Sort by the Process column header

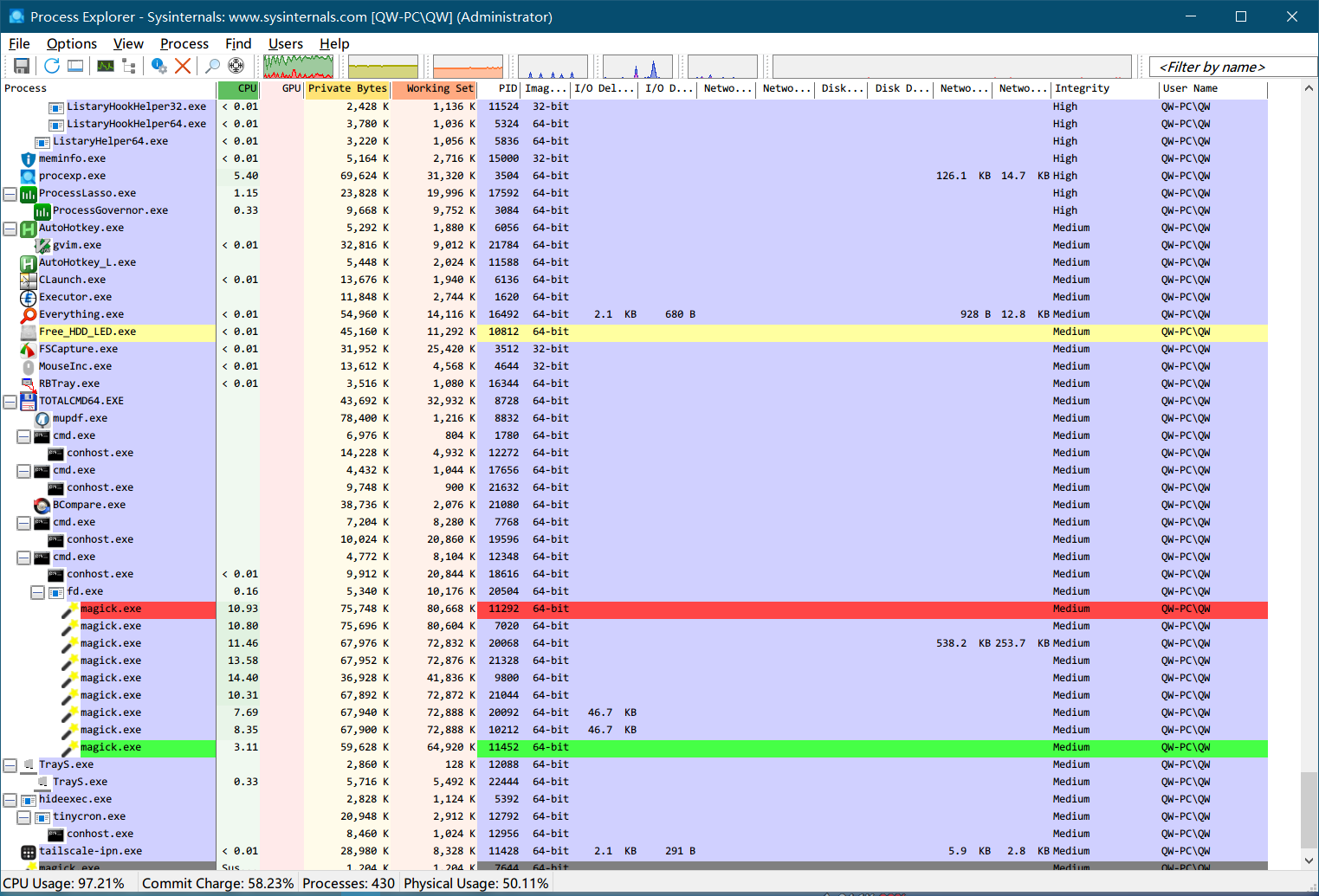108,88
